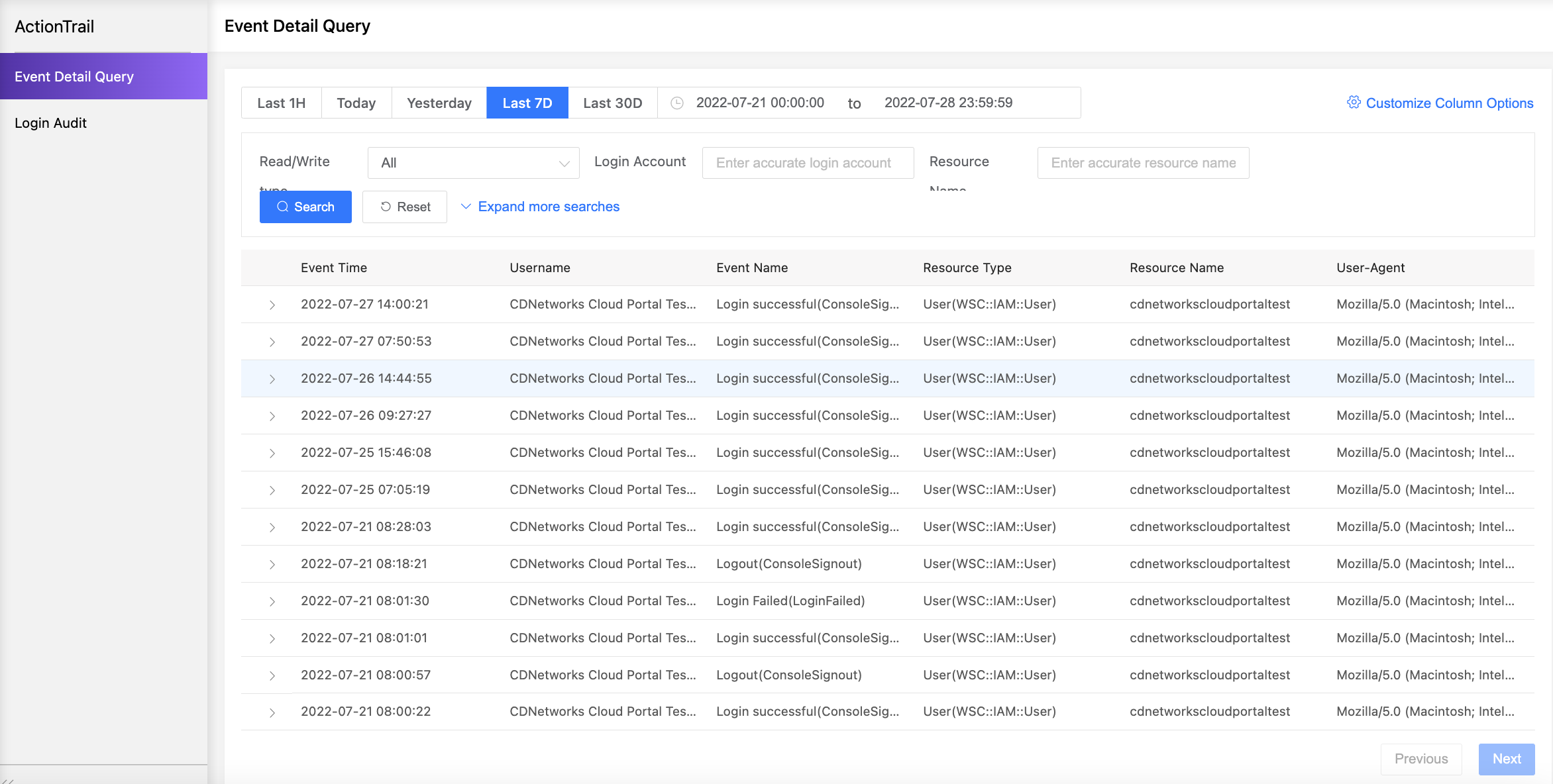Screen dimensions: 1553x784
Task: Click Reset button to clear filters
Action: 404,206
